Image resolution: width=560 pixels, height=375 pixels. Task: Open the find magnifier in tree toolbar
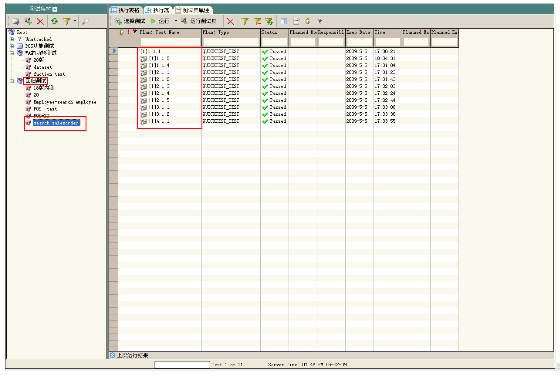[85, 21]
